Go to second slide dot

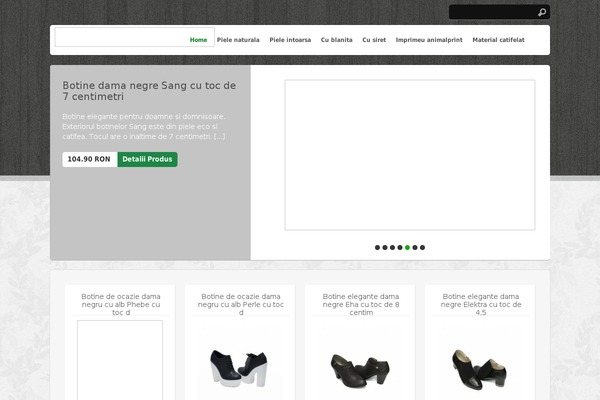pyautogui.click(x=385, y=248)
